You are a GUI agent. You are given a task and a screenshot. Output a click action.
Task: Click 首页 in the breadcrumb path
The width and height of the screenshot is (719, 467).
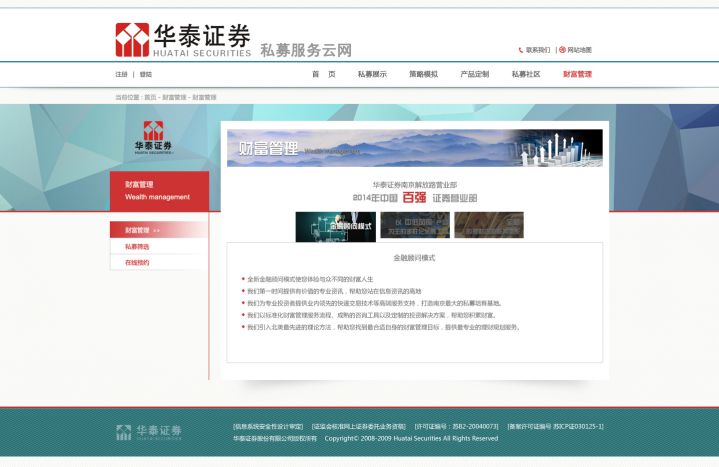click(150, 97)
